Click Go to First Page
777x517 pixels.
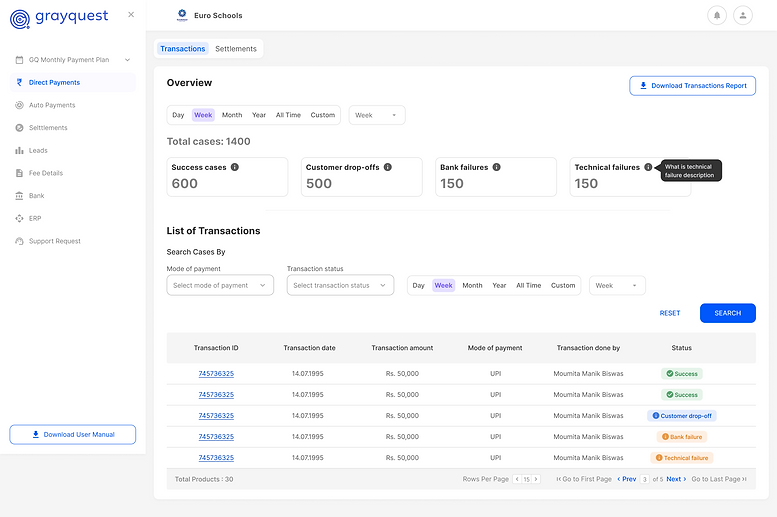click(584, 479)
